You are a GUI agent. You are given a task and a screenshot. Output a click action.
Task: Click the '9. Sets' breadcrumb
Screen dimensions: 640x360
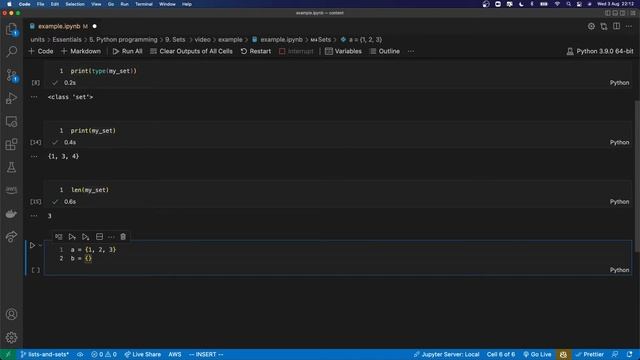pyautogui.click(x=175, y=40)
